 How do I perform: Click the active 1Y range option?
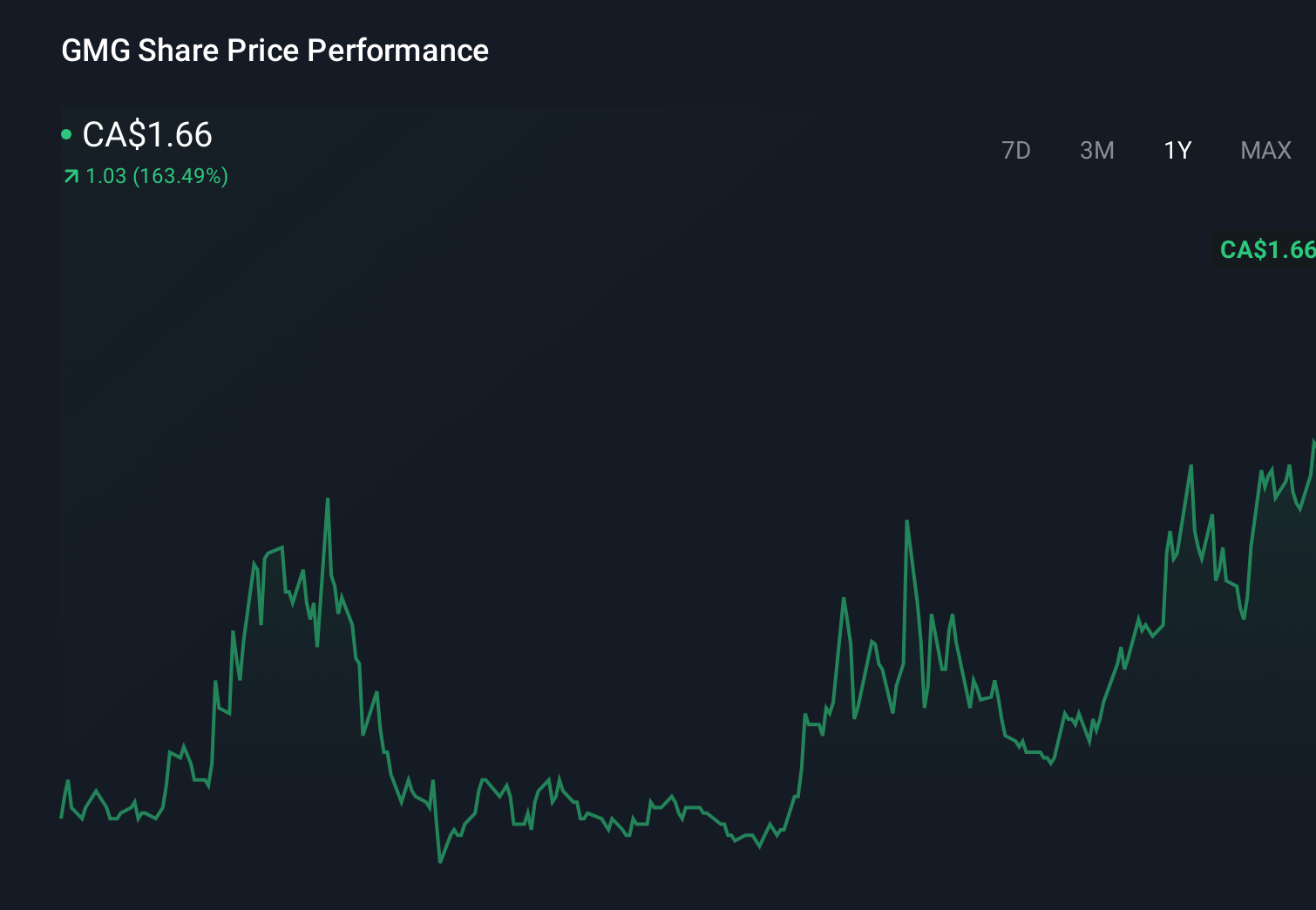coord(1177,150)
